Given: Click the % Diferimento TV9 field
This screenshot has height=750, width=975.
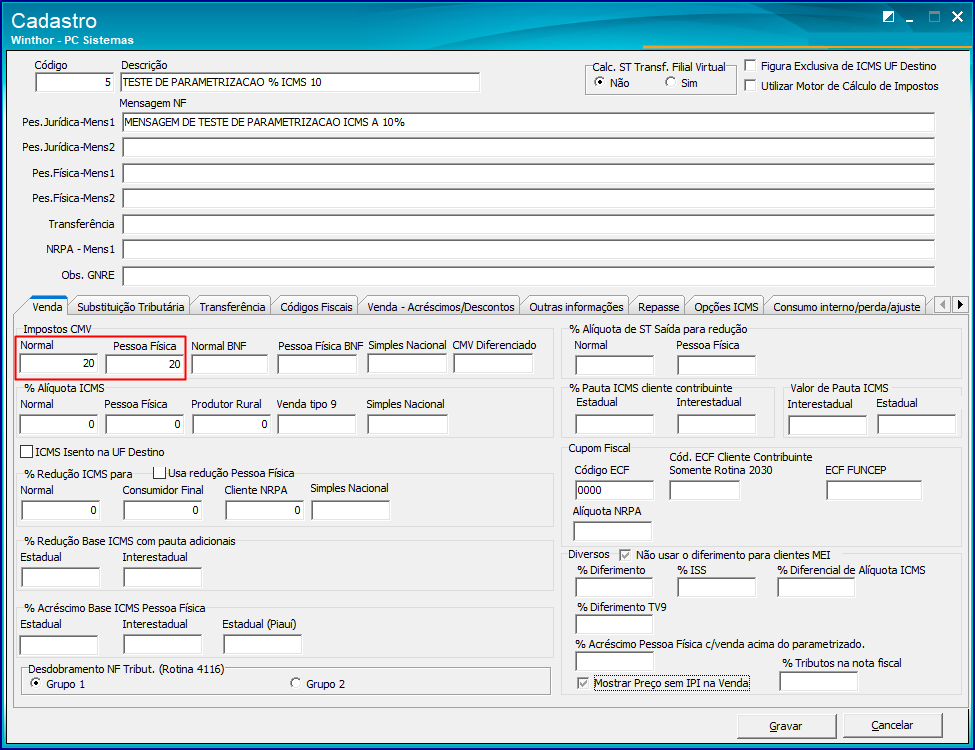Looking at the screenshot, I should [614, 624].
